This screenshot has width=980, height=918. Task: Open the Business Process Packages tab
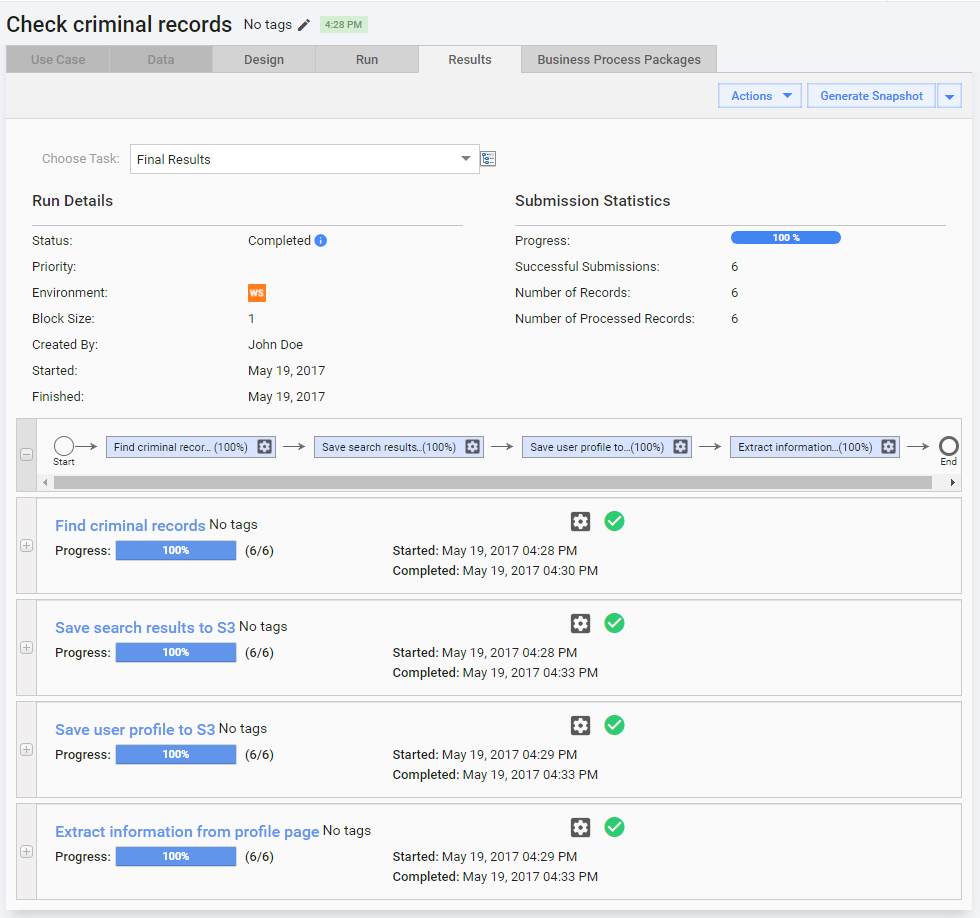click(x=619, y=59)
